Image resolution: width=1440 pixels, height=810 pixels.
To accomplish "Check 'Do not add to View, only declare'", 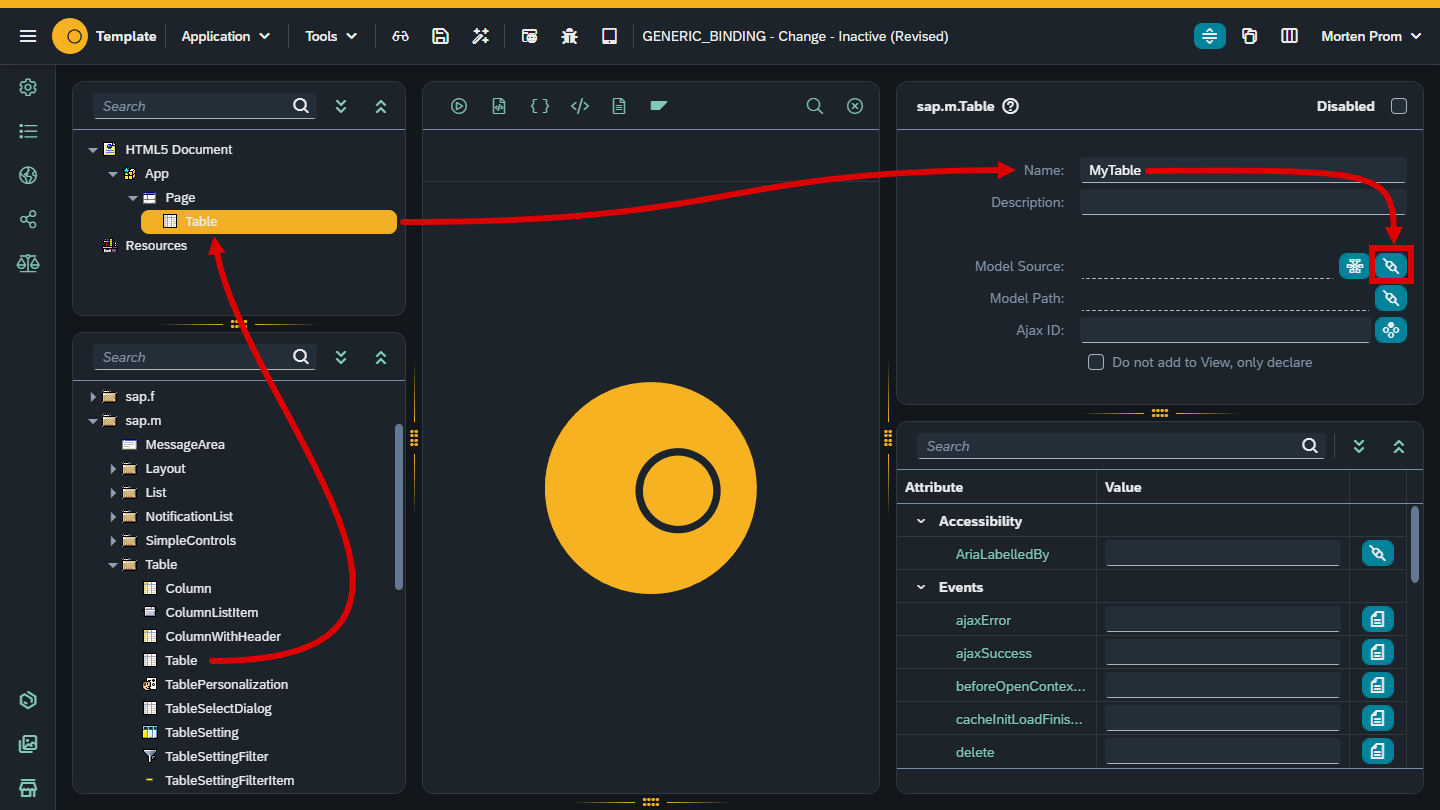I will click(1096, 362).
